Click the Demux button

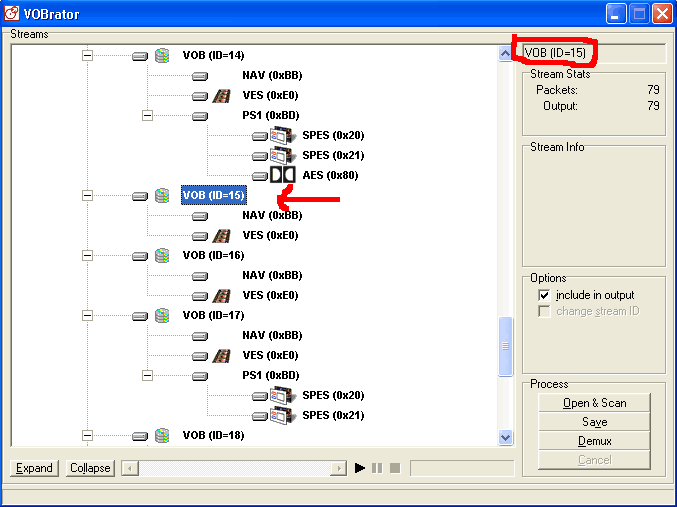[x=595, y=441]
